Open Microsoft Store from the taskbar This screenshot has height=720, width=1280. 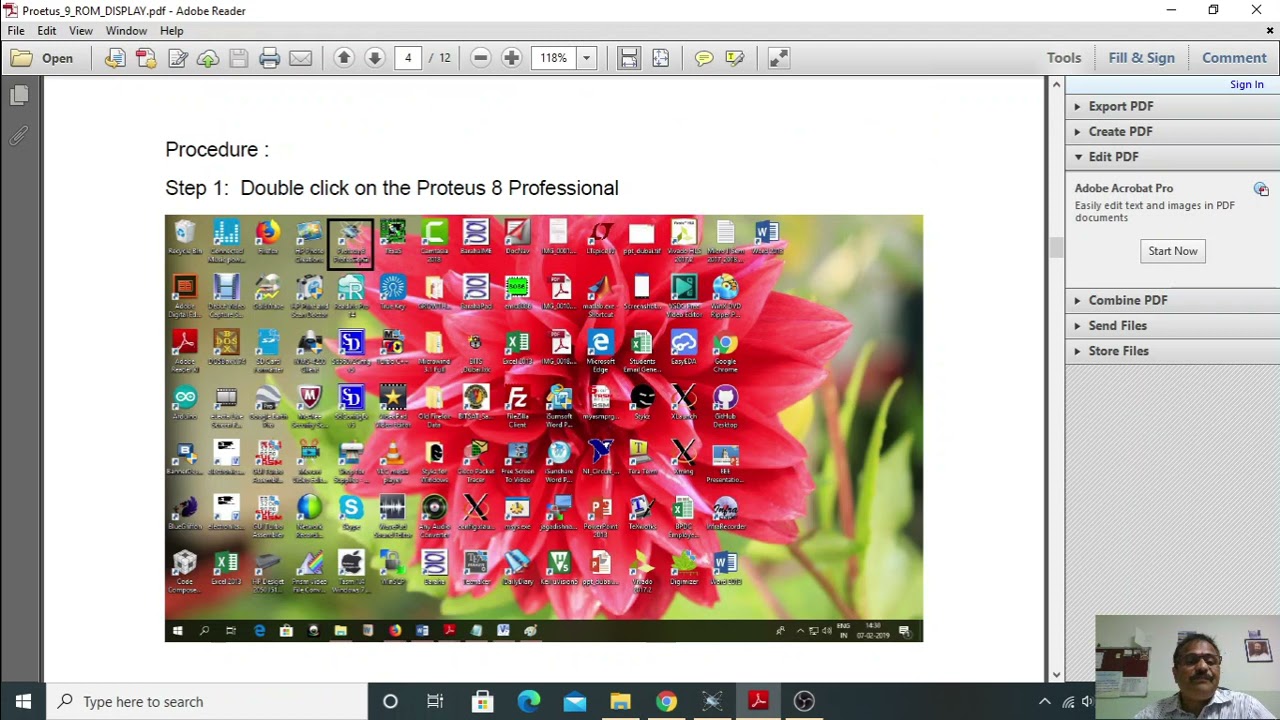click(x=482, y=702)
